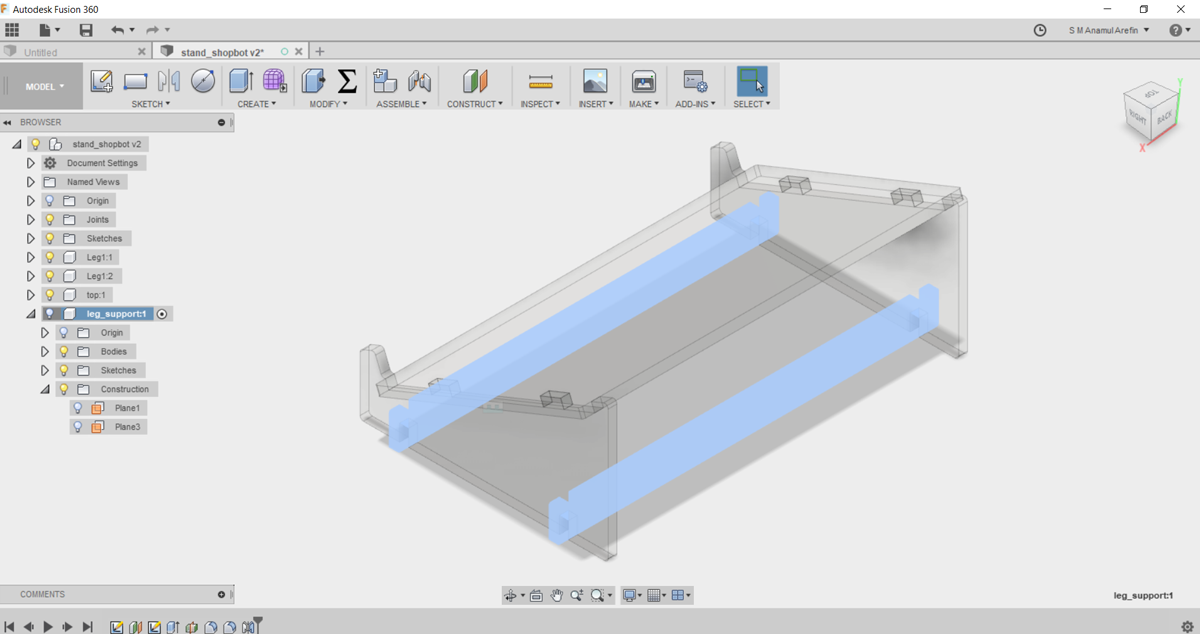1200x634 pixels.
Task: Select the Create Sketch tool
Action: (x=101, y=81)
